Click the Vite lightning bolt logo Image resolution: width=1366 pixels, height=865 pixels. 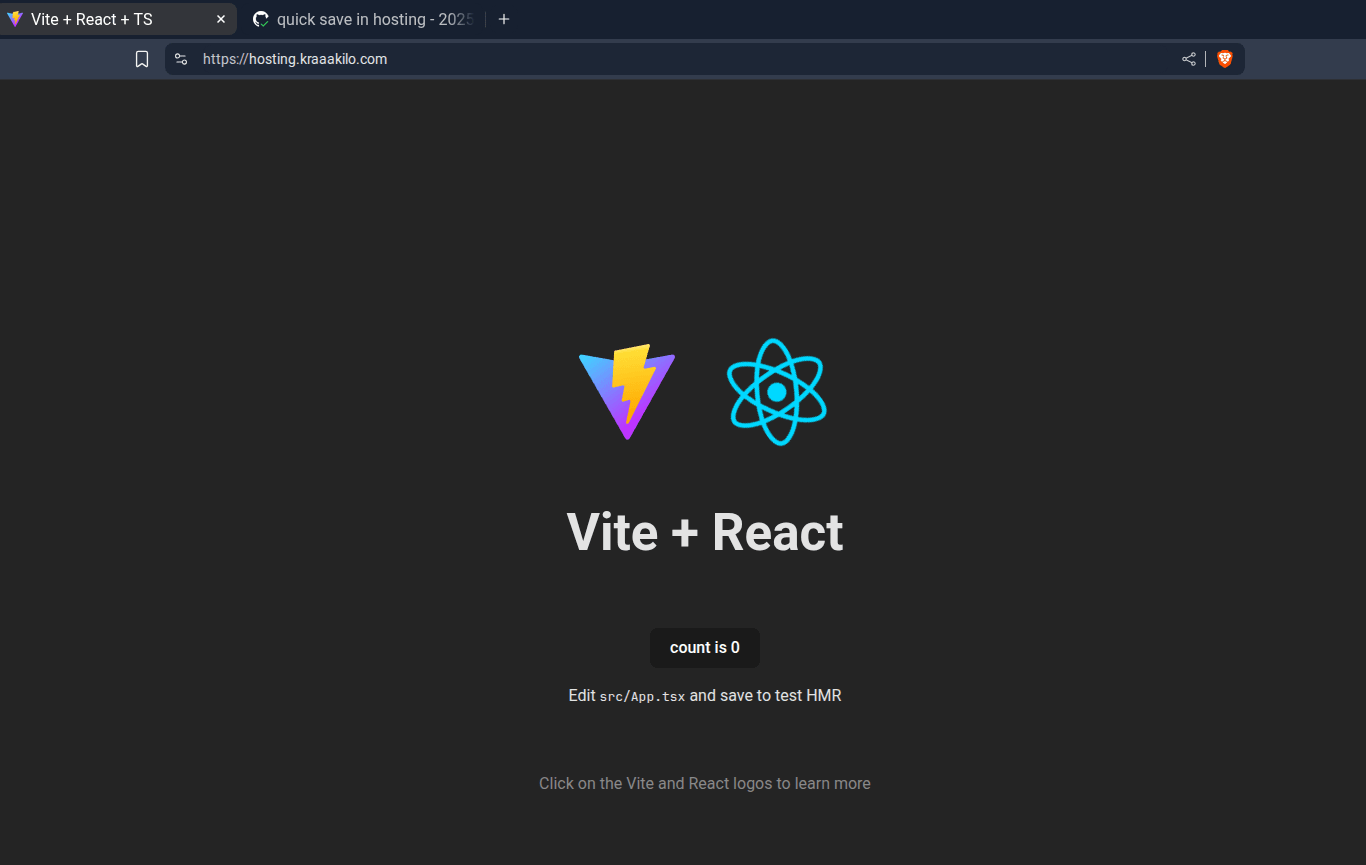click(x=627, y=391)
